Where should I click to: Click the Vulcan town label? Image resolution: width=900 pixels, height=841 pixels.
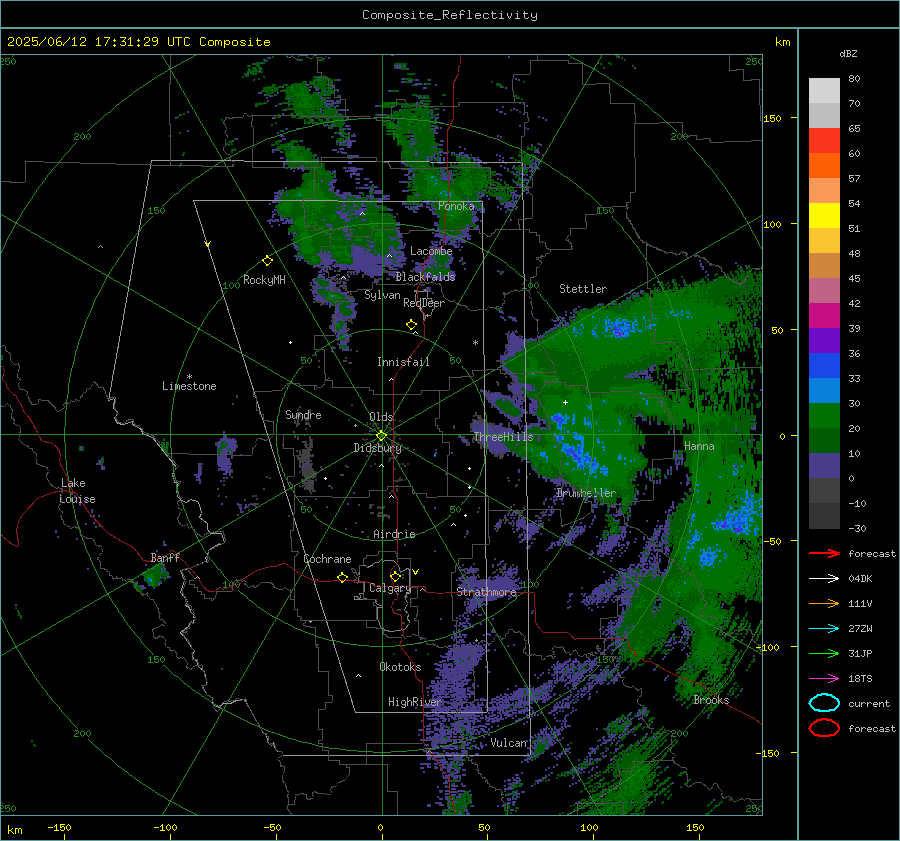tap(509, 743)
